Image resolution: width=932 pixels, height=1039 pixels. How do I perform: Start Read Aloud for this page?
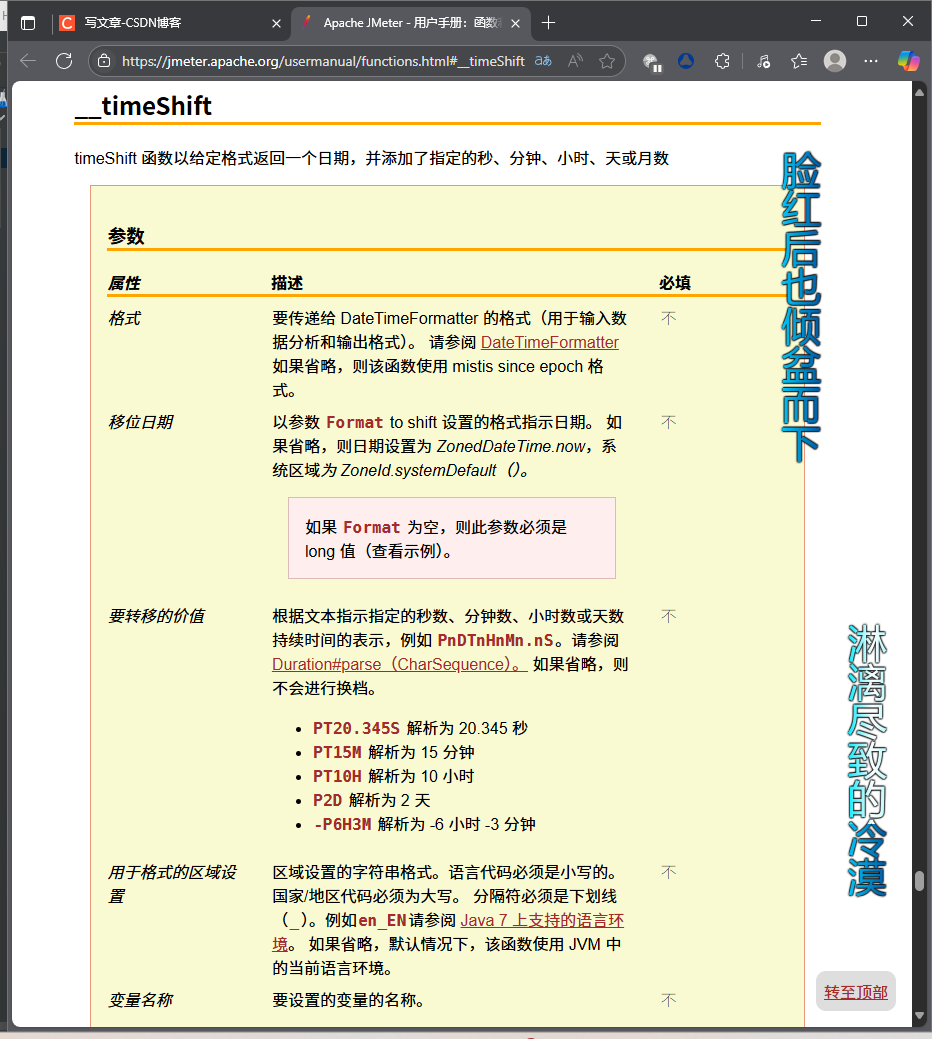point(576,61)
